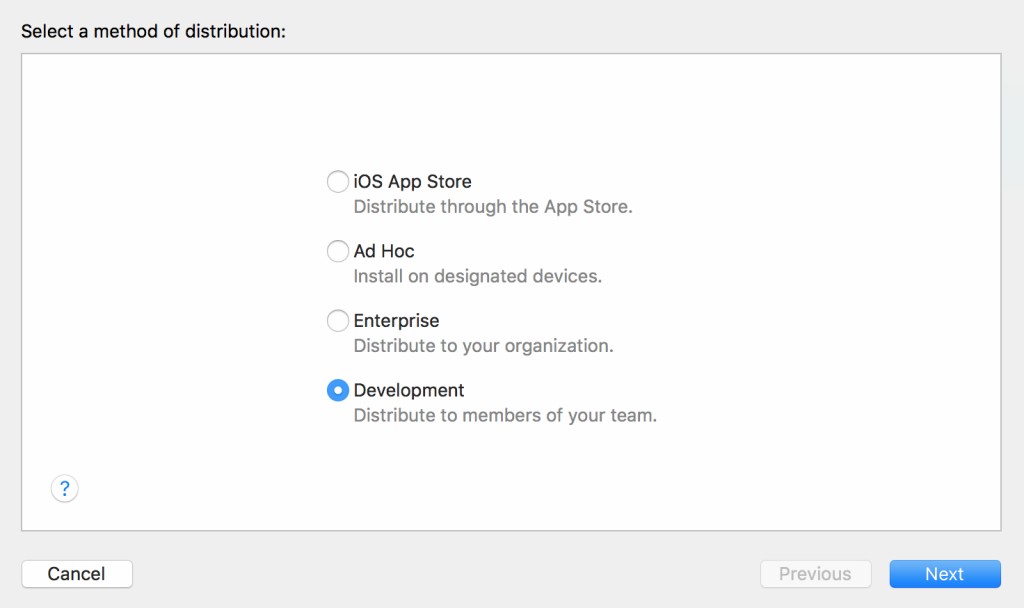Select the iOS App Store radio button
Image resolution: width=1024 pixels, height=608 pixels.
338,182
